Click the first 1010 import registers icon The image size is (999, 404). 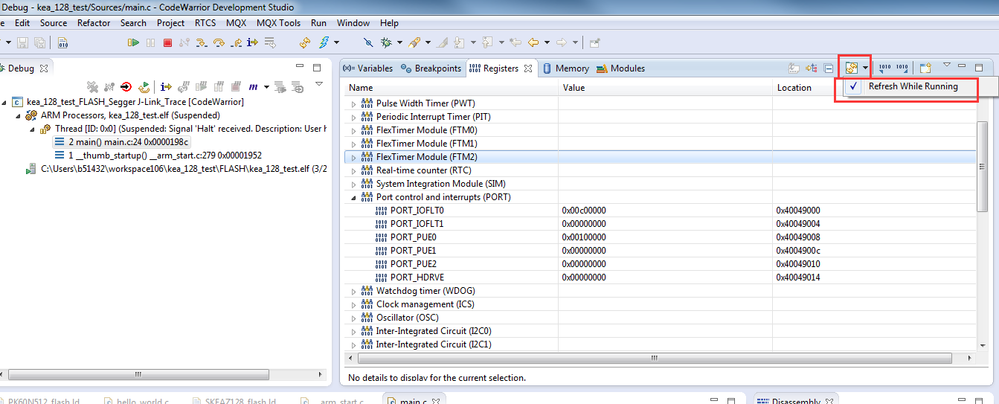click(x=885, y=68)
